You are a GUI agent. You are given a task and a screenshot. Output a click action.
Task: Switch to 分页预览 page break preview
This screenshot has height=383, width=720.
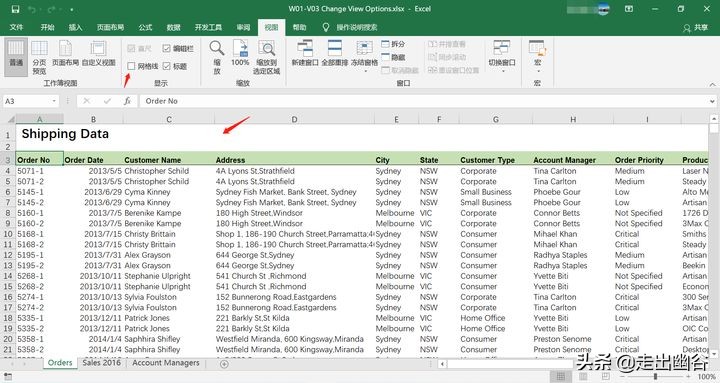(x=39, y=57)
